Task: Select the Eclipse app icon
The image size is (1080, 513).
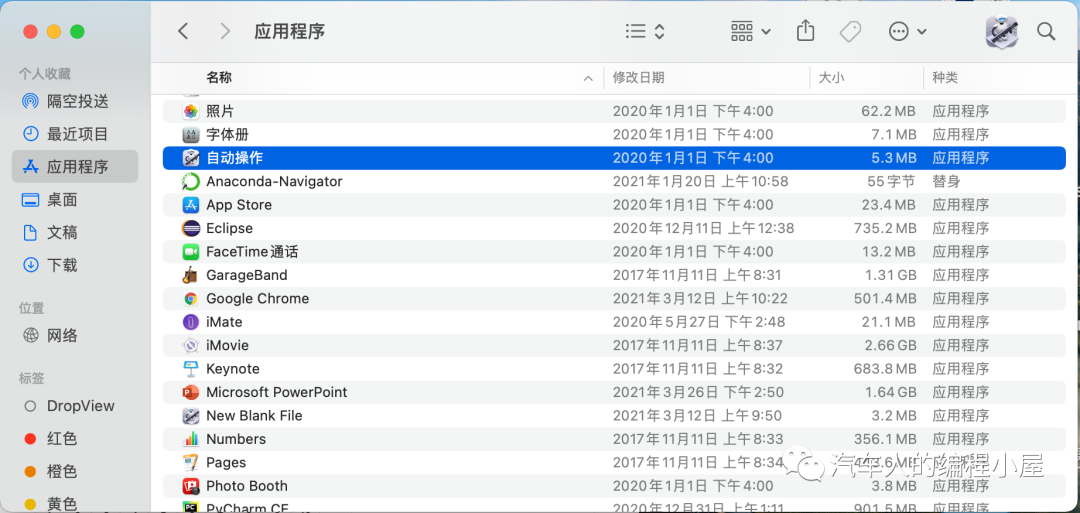Action: pyautogui.click(x=191, y=228)
